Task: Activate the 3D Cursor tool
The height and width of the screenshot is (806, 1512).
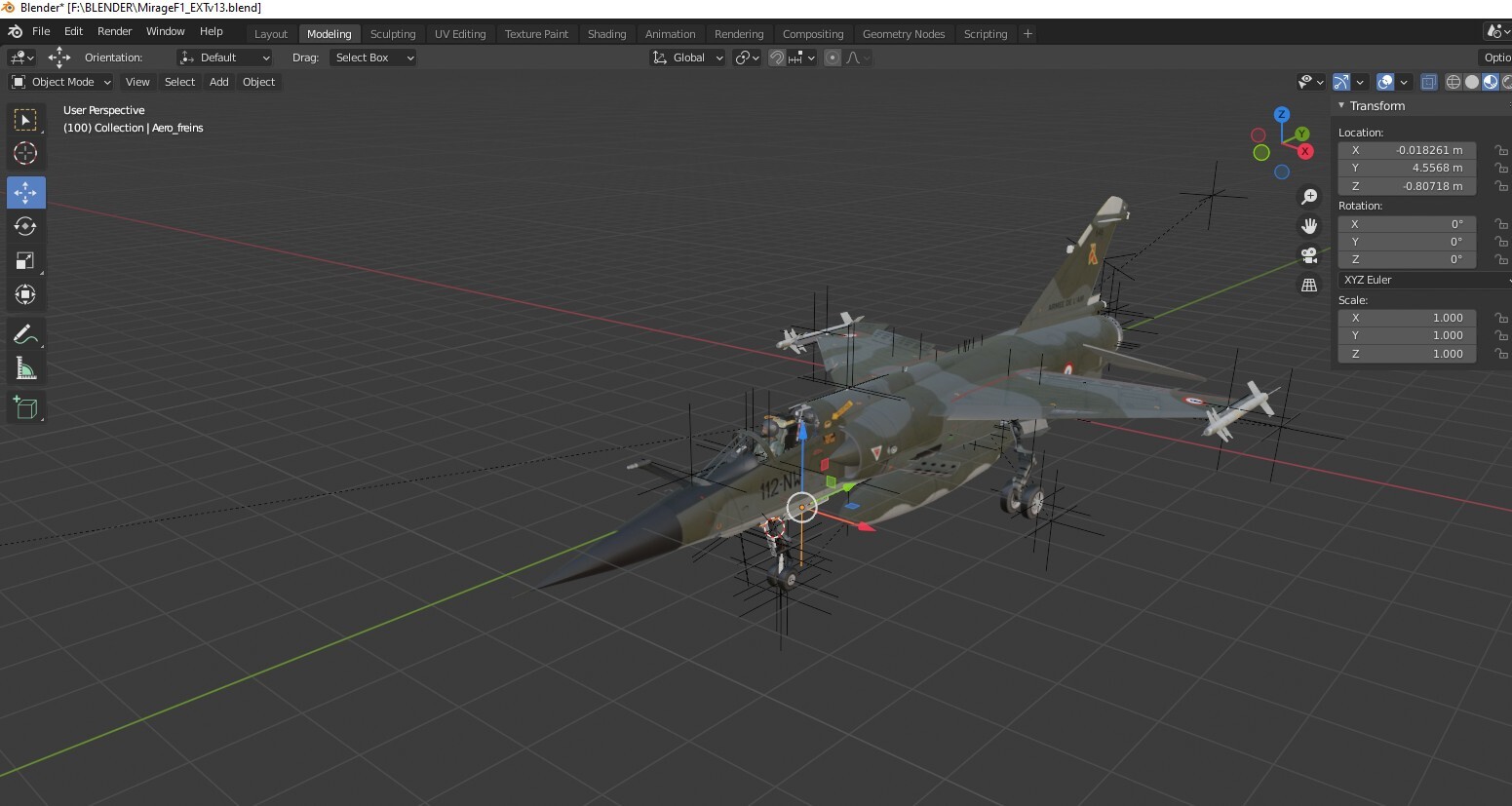Action: (x=25, y=154)
